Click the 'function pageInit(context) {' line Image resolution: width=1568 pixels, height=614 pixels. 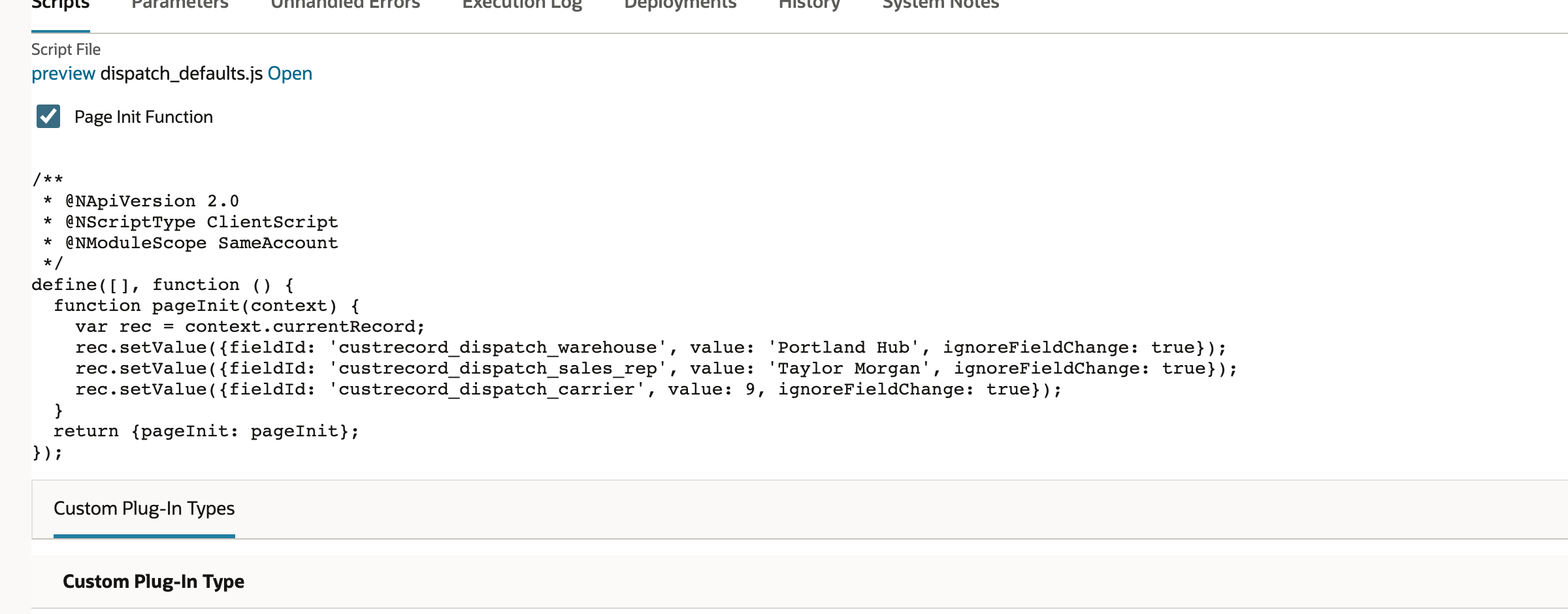[206, 306]
